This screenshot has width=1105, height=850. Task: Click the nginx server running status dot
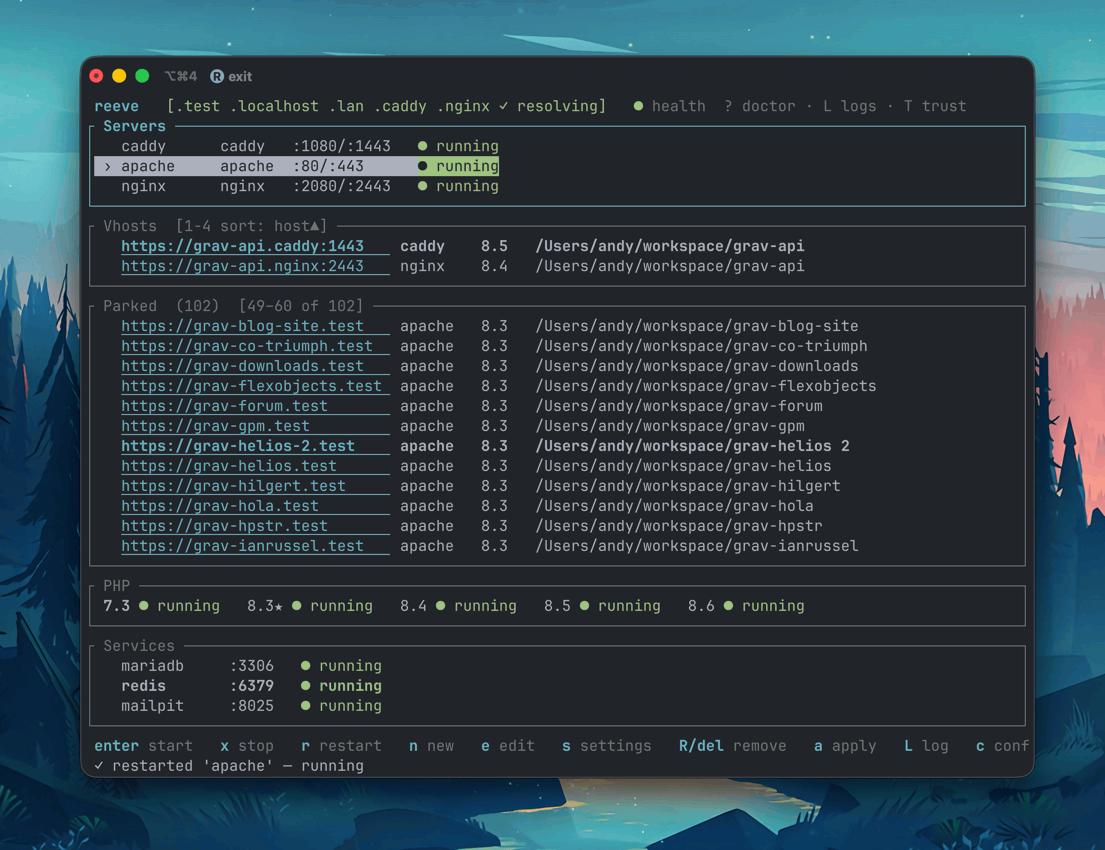tap(422, 186)
